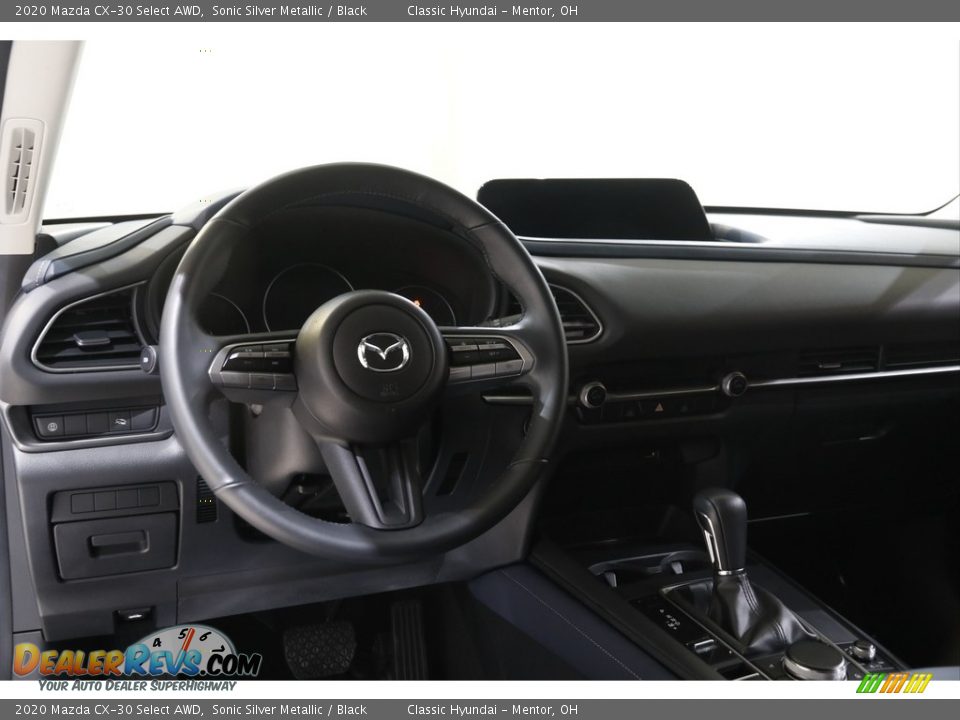Click the hazard warning triangle button
Viewport: 960px width, 720px height.
(660, 408)
